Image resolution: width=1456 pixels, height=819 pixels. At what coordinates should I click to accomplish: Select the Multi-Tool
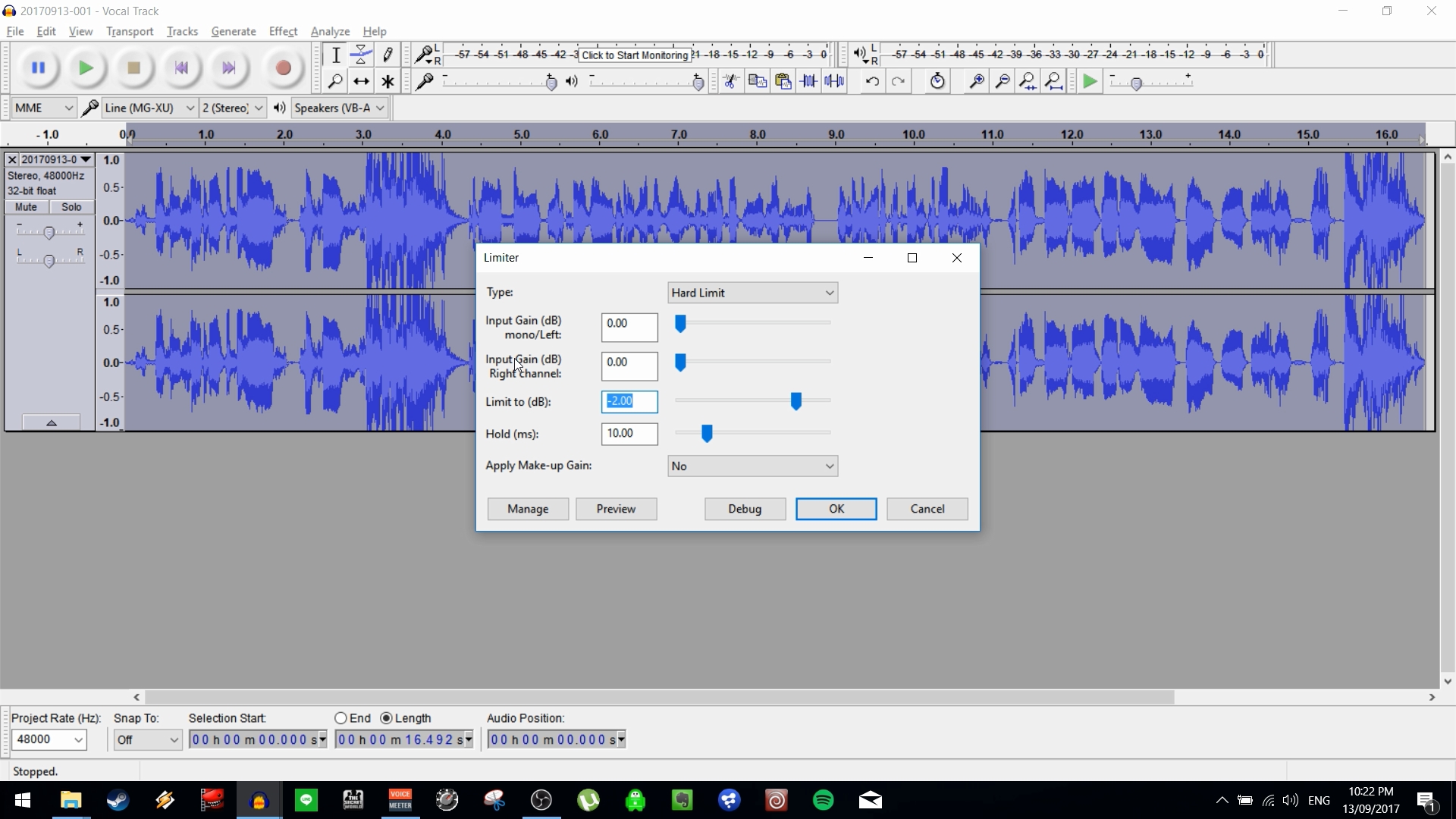coord(388,80)
